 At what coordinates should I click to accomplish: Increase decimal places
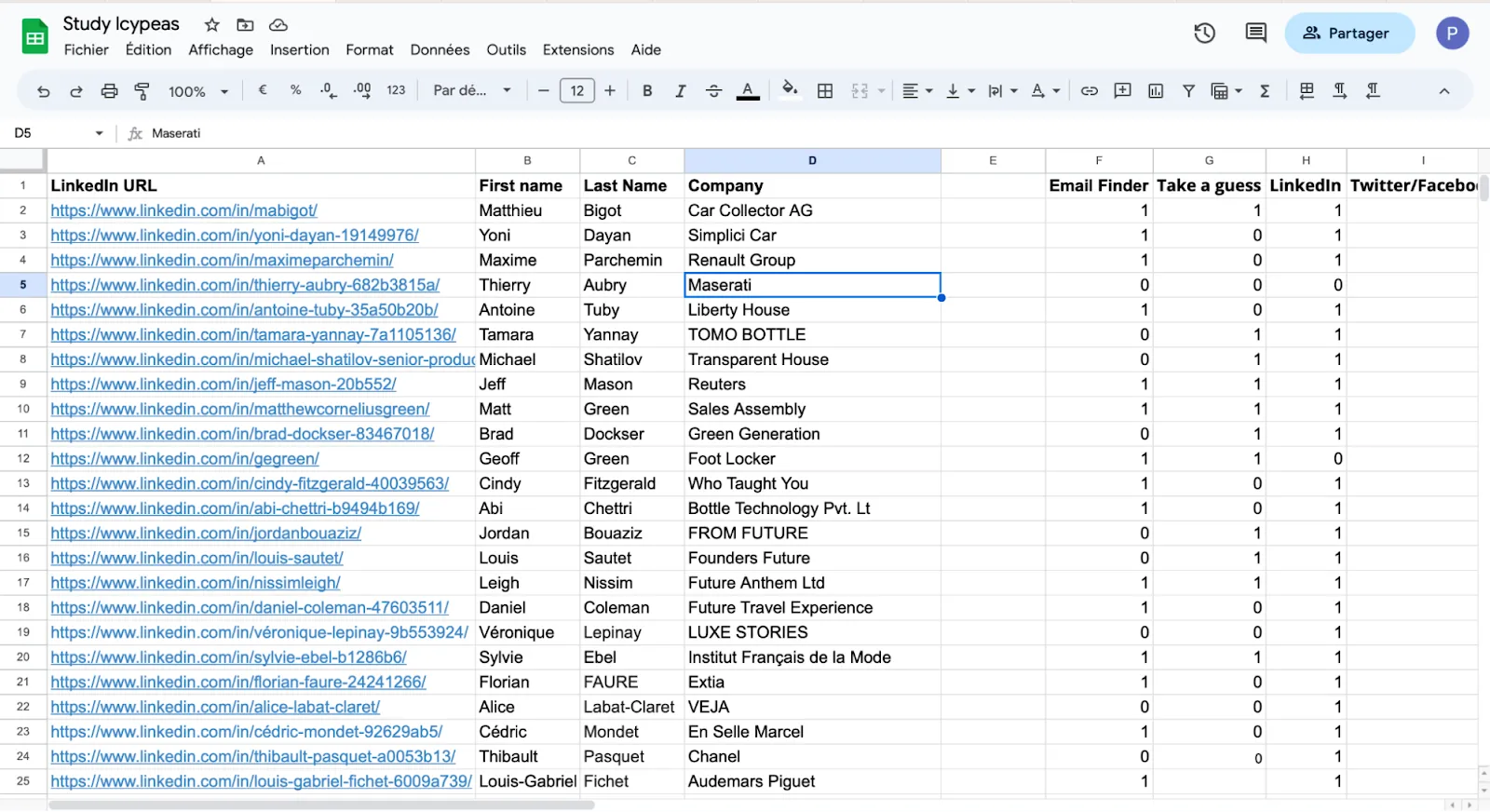362,90
